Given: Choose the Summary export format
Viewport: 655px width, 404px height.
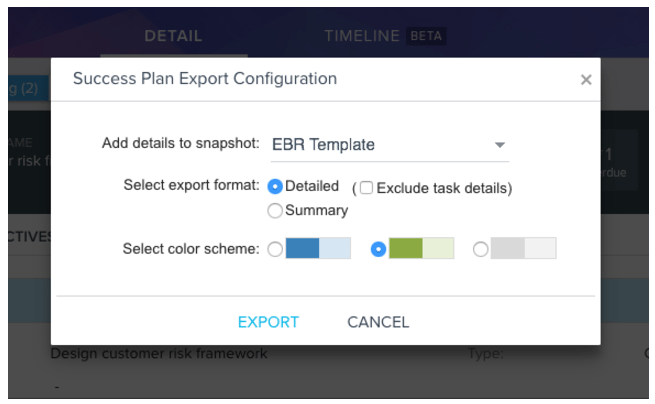Looking at the screenshot, I should click(x=275, y=211).
